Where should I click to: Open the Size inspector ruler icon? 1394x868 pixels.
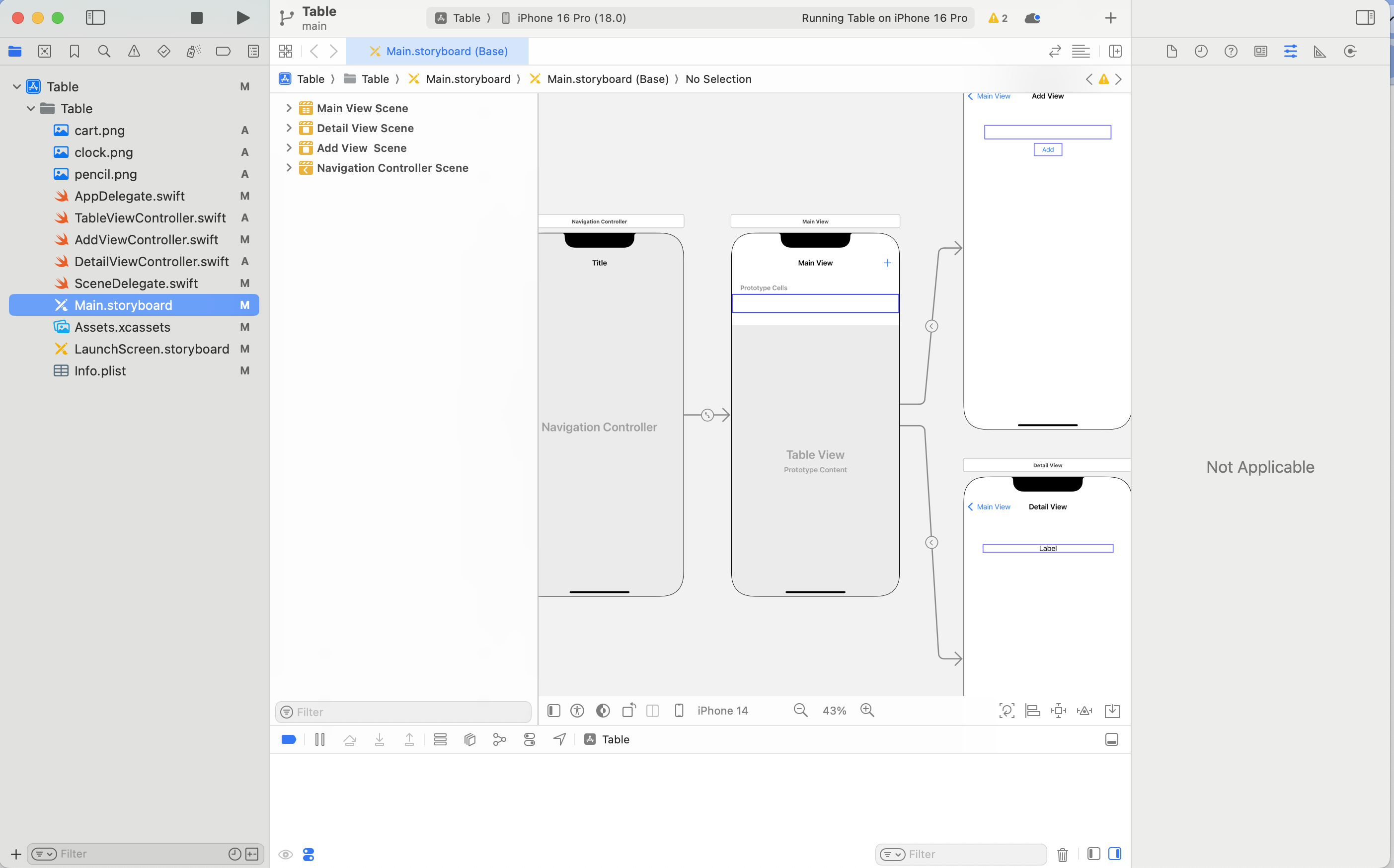[1320, 51]
